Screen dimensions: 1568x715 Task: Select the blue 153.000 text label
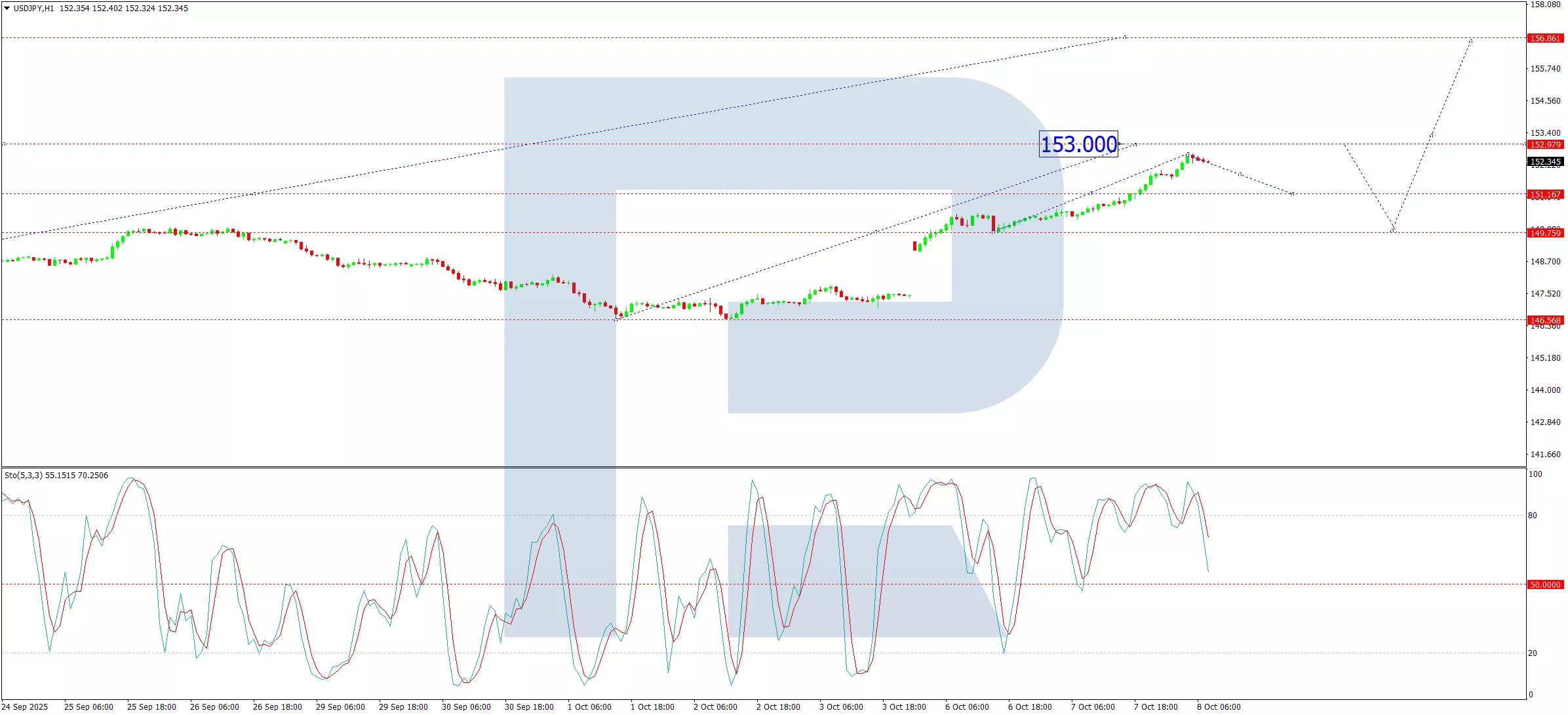tap(1078, 144)
